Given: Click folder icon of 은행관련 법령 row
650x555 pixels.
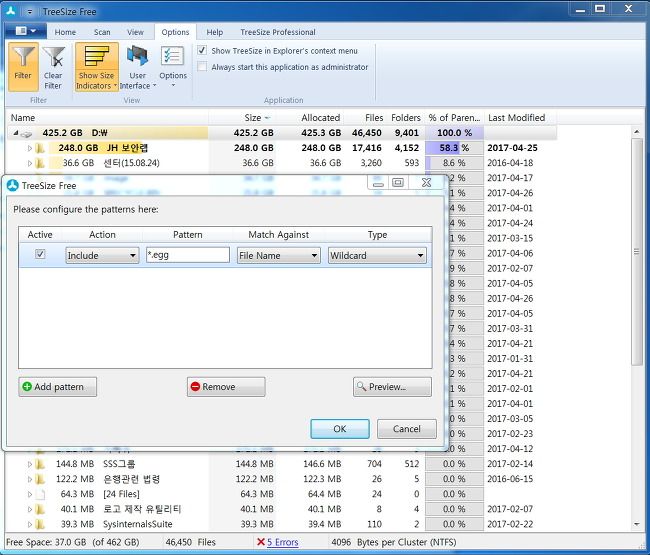Looking at the screenshot, I should point(40,479).
